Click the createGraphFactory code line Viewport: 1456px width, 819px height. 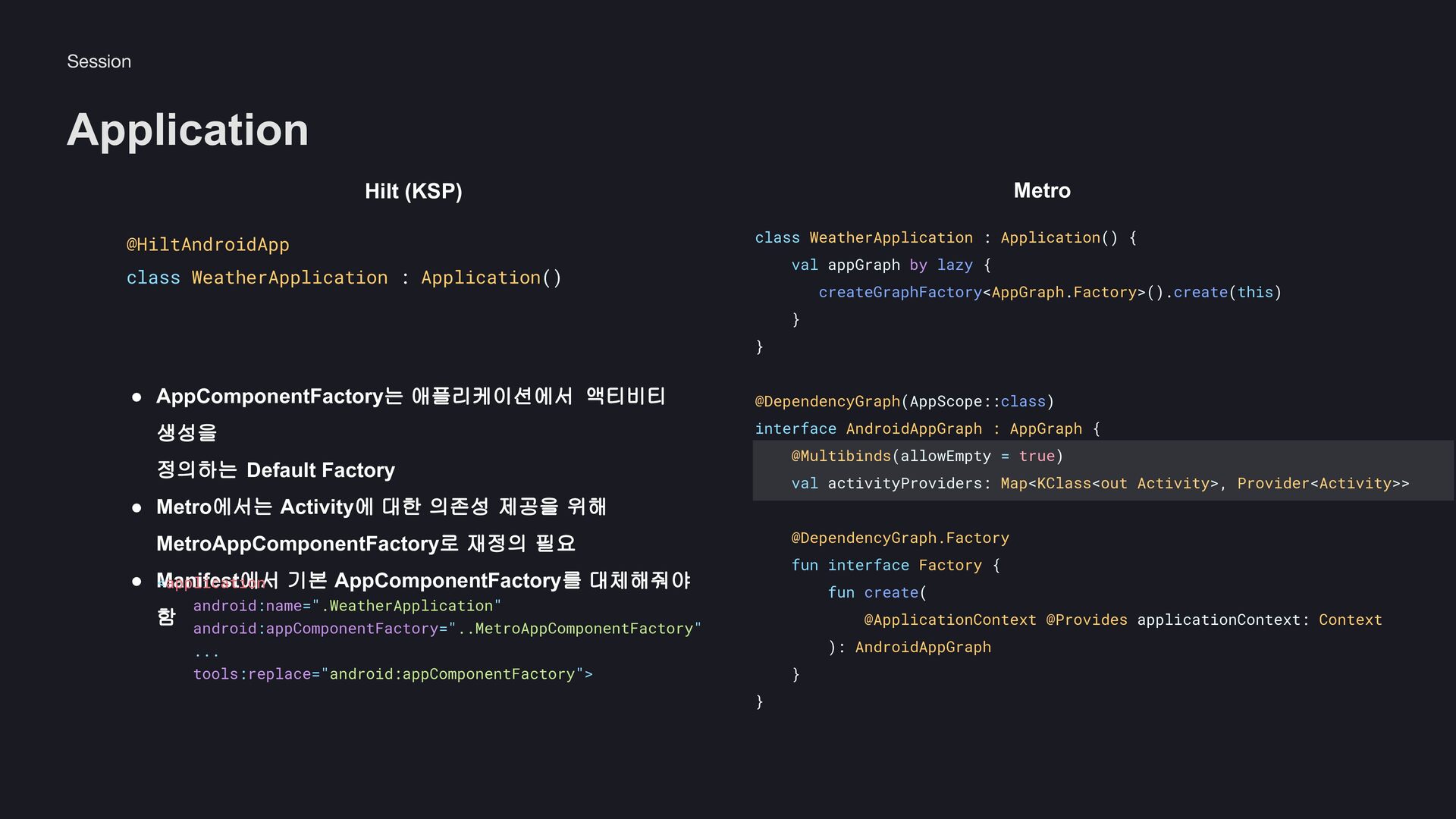coord(1050,293)
